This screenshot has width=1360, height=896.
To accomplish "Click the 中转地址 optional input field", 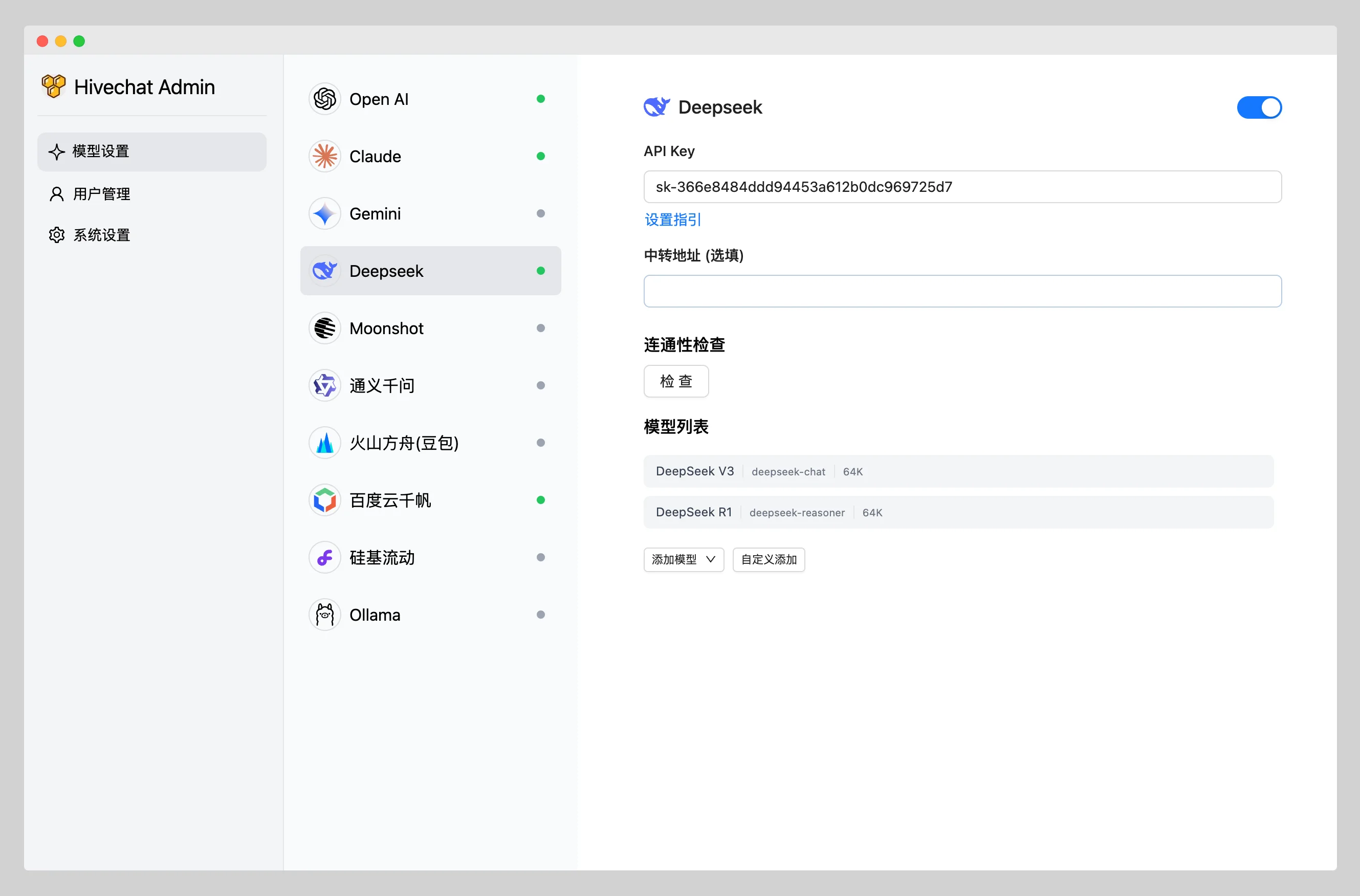I will tap(963, 290).
